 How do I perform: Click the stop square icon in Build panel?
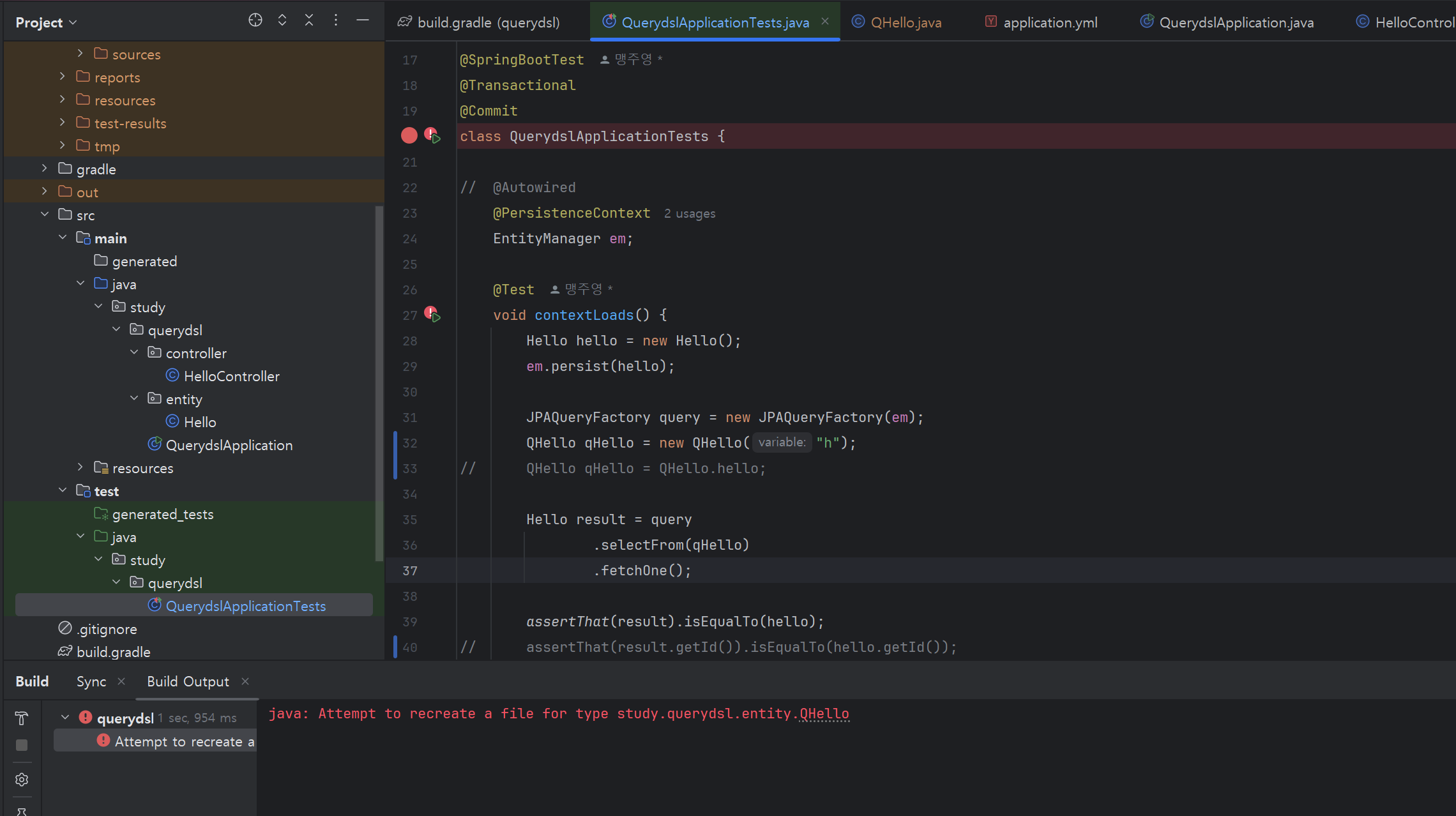(22, 745)
